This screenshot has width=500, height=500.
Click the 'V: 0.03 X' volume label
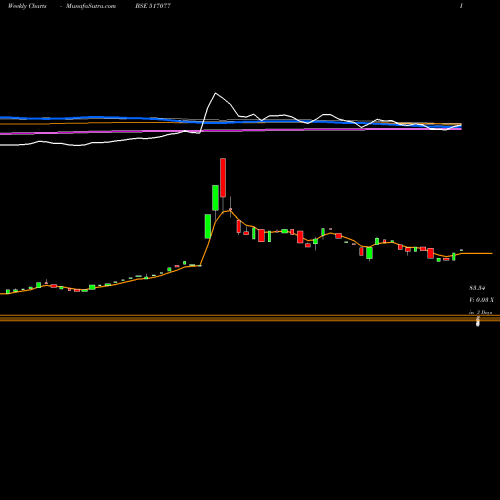click(x=481, y=300)
